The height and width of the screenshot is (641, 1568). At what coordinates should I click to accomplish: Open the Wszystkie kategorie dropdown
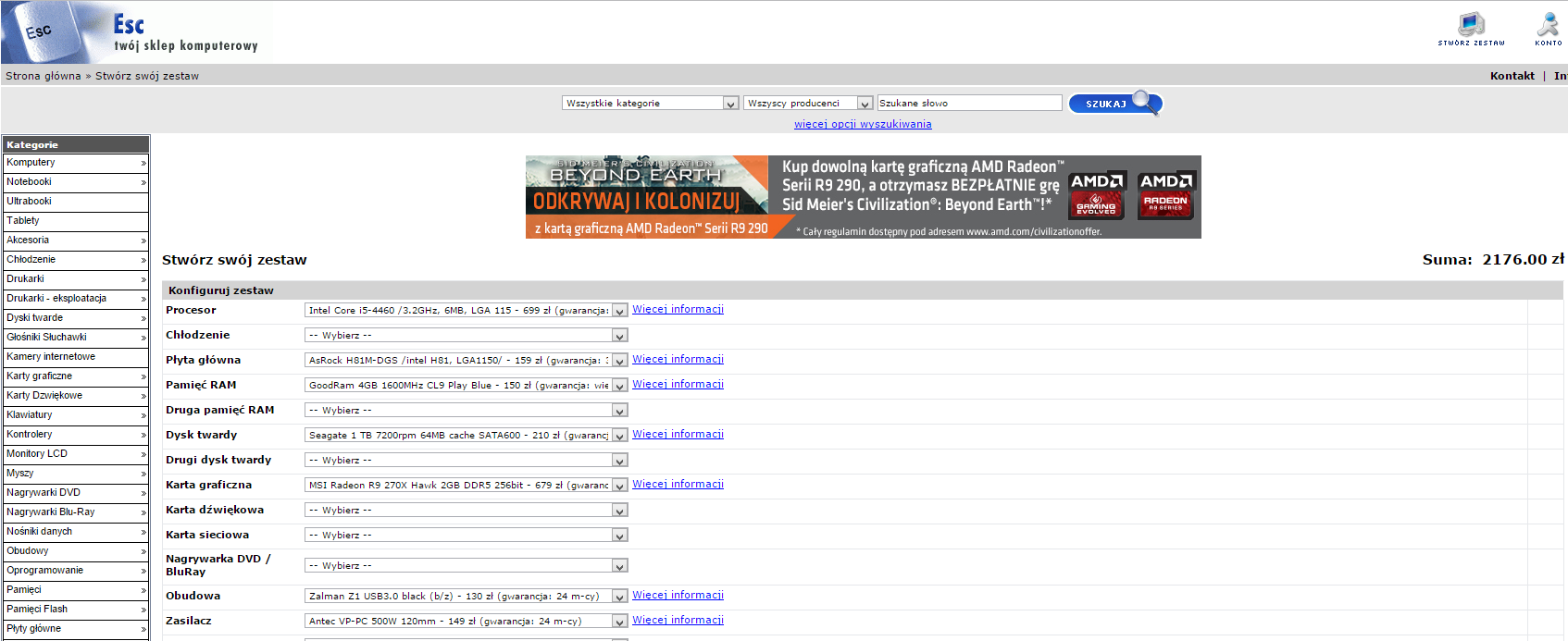650,103
